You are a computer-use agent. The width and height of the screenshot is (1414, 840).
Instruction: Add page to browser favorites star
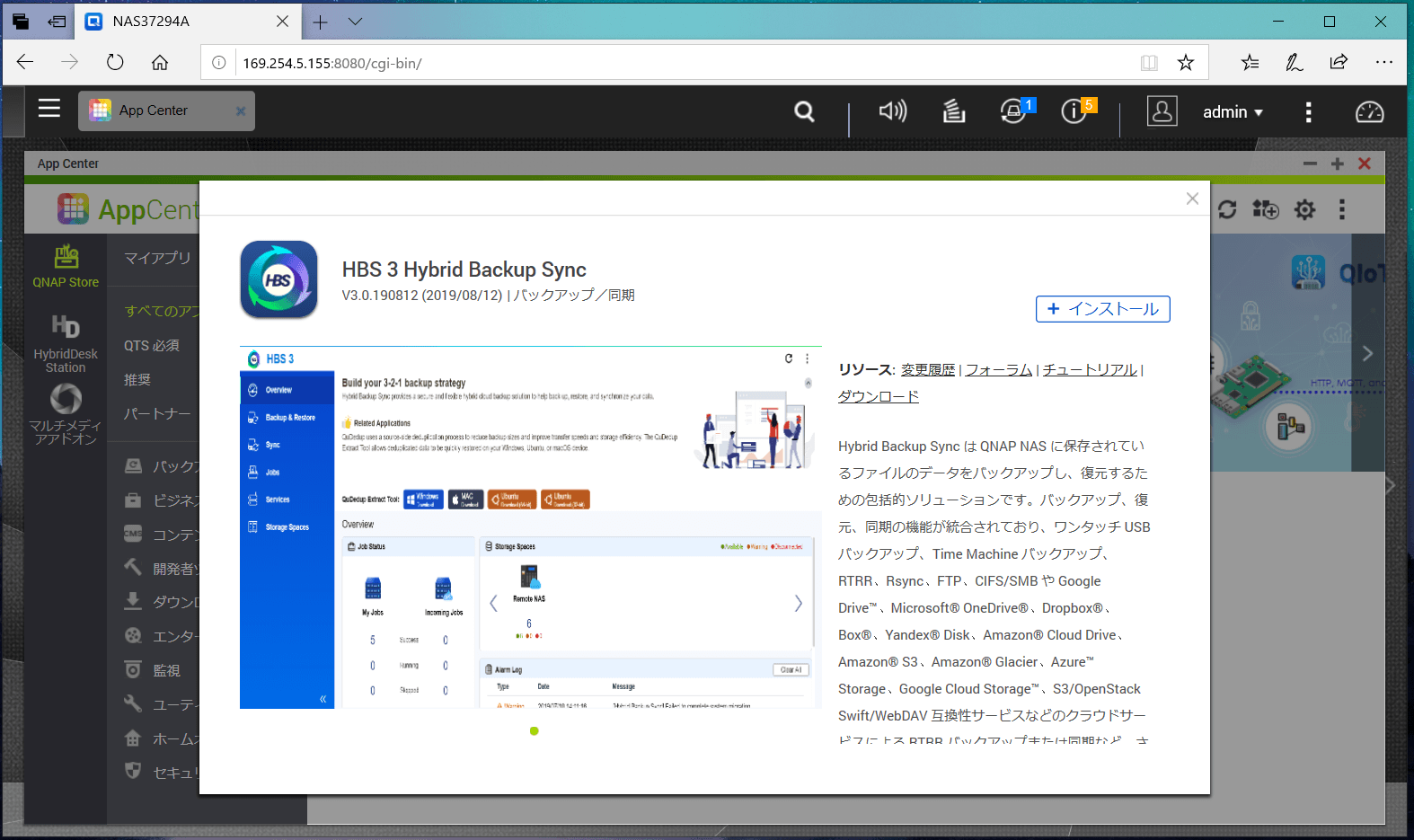pyautogui.click(x=1186, y=63)
